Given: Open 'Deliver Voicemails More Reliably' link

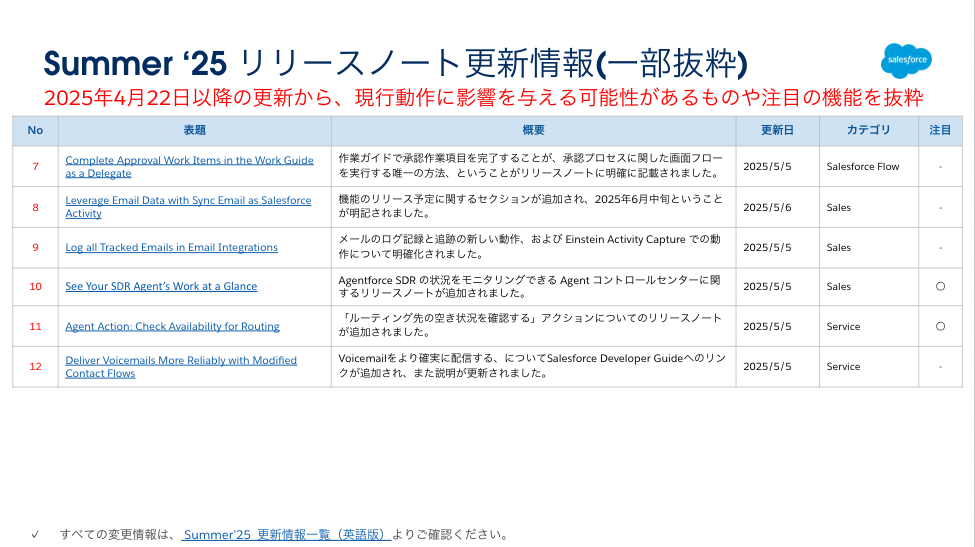Looking at the screenshot, I should pos(181,367).
